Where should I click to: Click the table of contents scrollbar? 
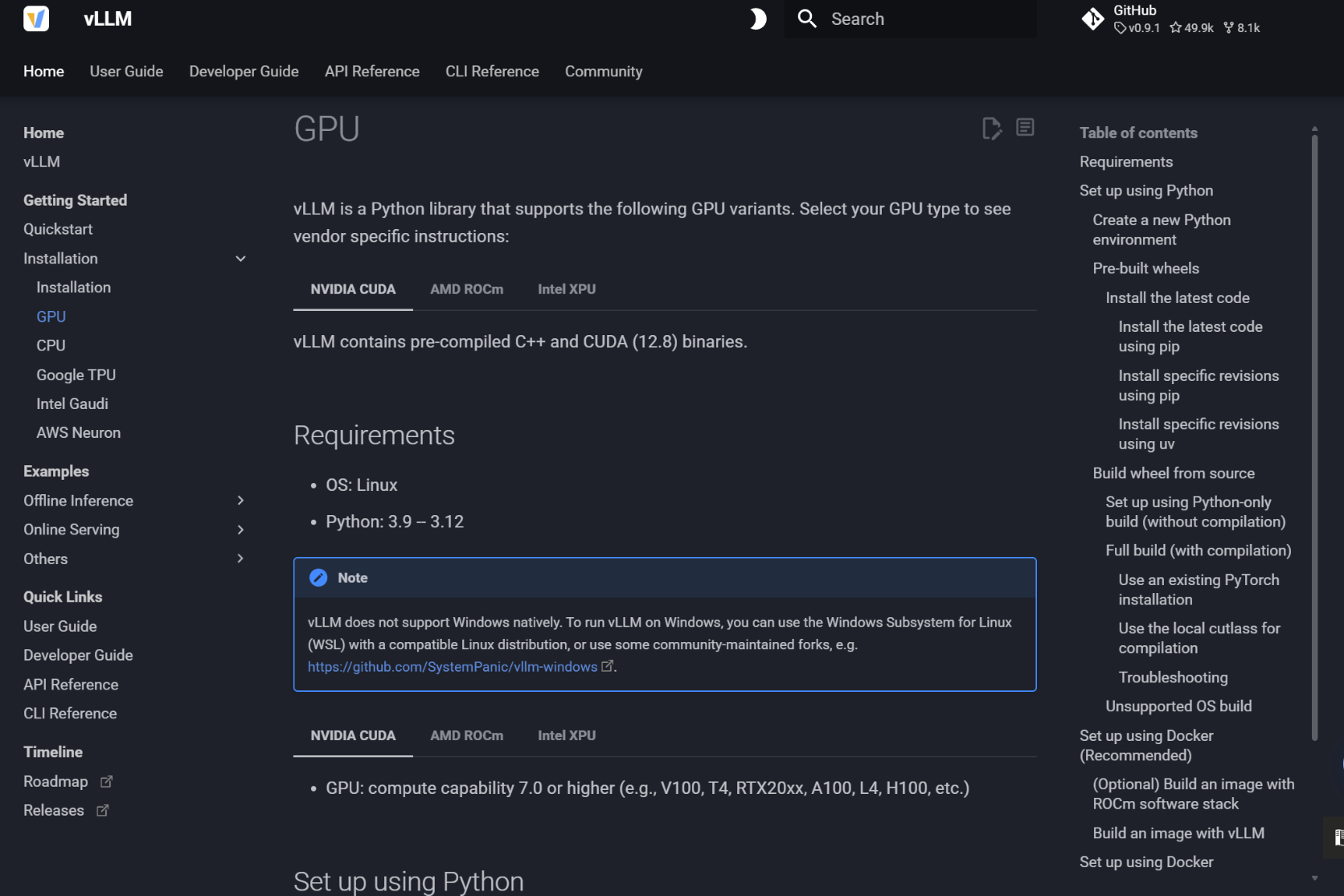(1314, 434)
